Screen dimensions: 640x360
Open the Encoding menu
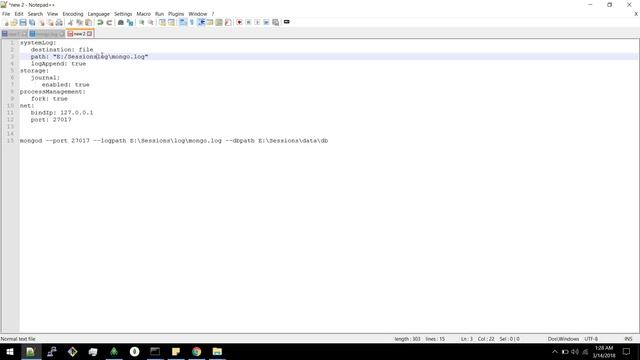pyautogui.click(x=73, y=14)
